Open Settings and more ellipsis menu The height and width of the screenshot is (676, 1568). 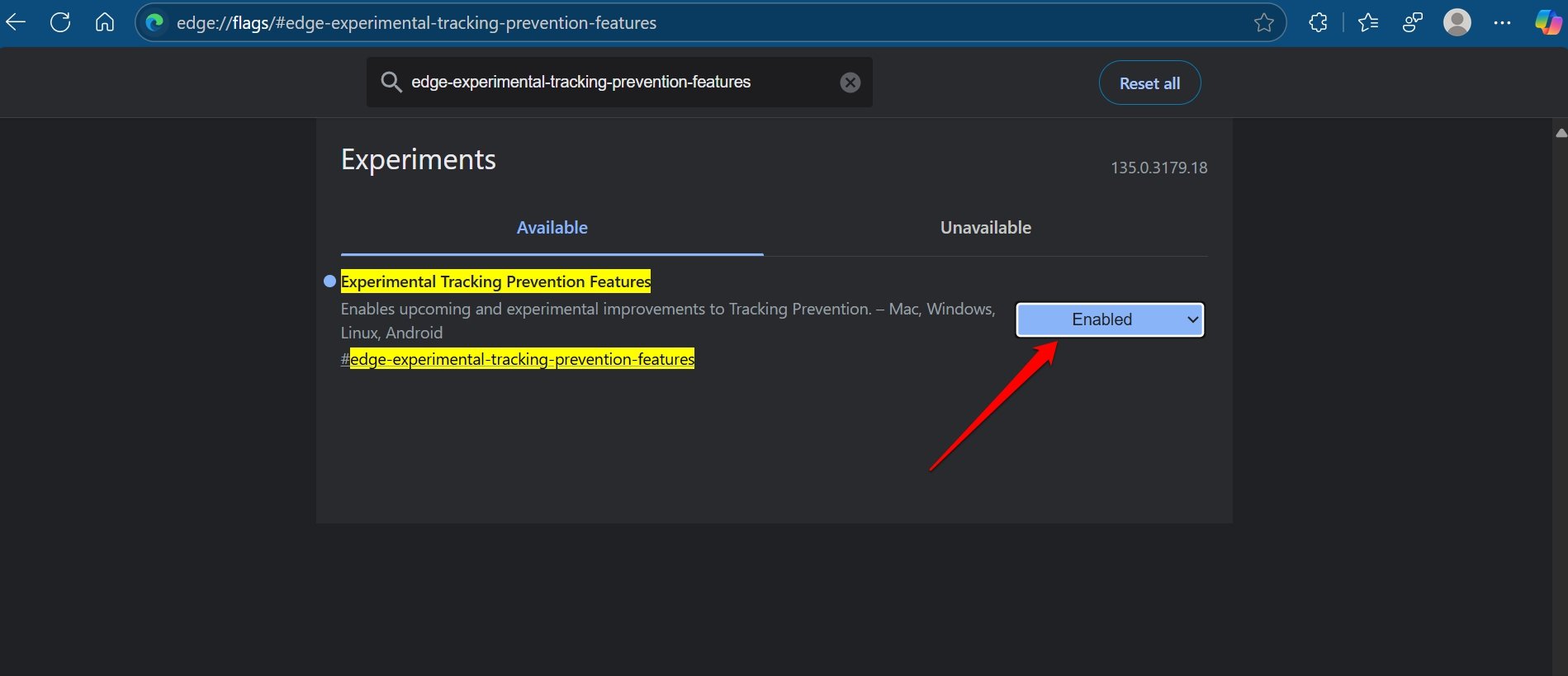click(x=1502, y=22)
